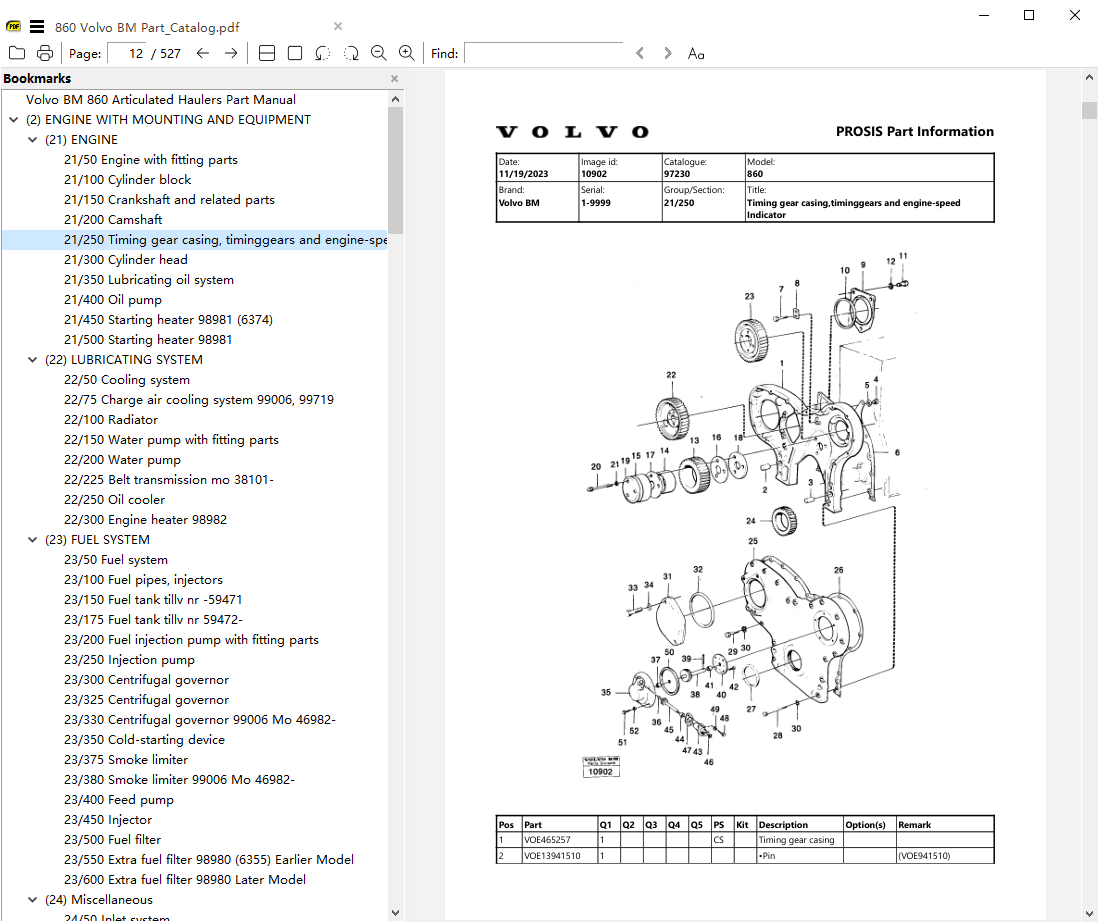
Task: Open bookmark 21/200 Camshaft
Action: click(113, 220)
